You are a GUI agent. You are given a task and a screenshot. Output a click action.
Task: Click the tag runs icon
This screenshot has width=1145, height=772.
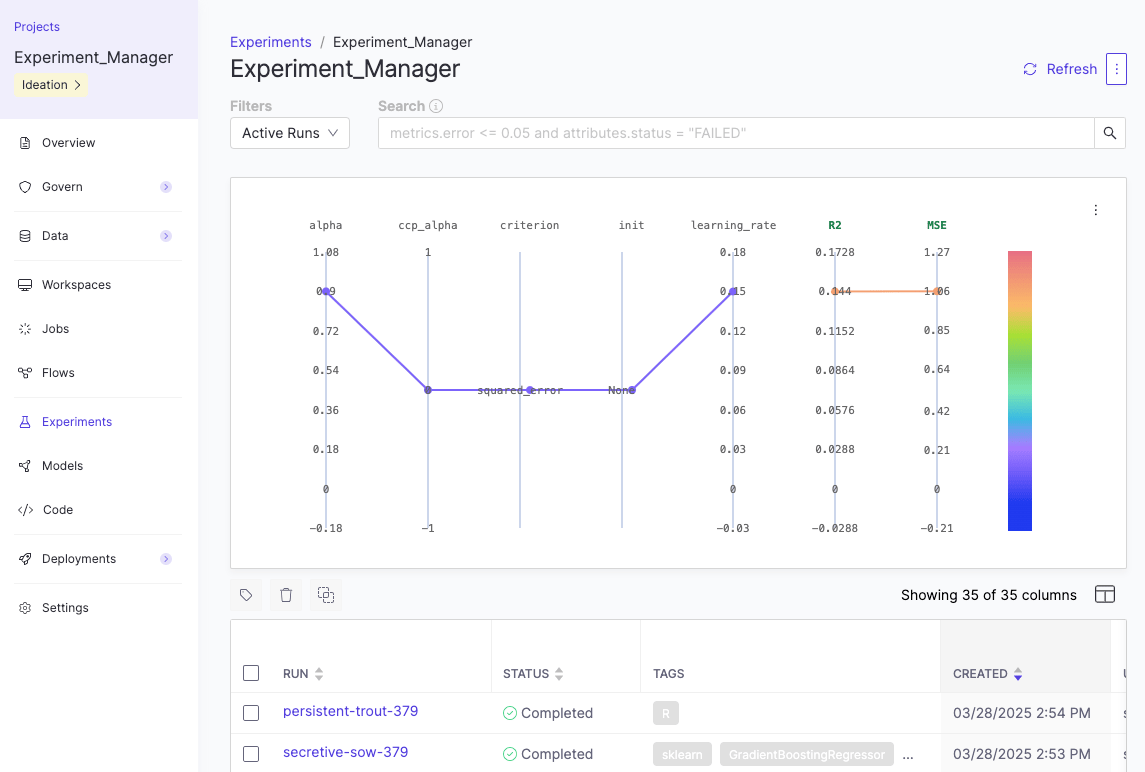pos(246,595)
